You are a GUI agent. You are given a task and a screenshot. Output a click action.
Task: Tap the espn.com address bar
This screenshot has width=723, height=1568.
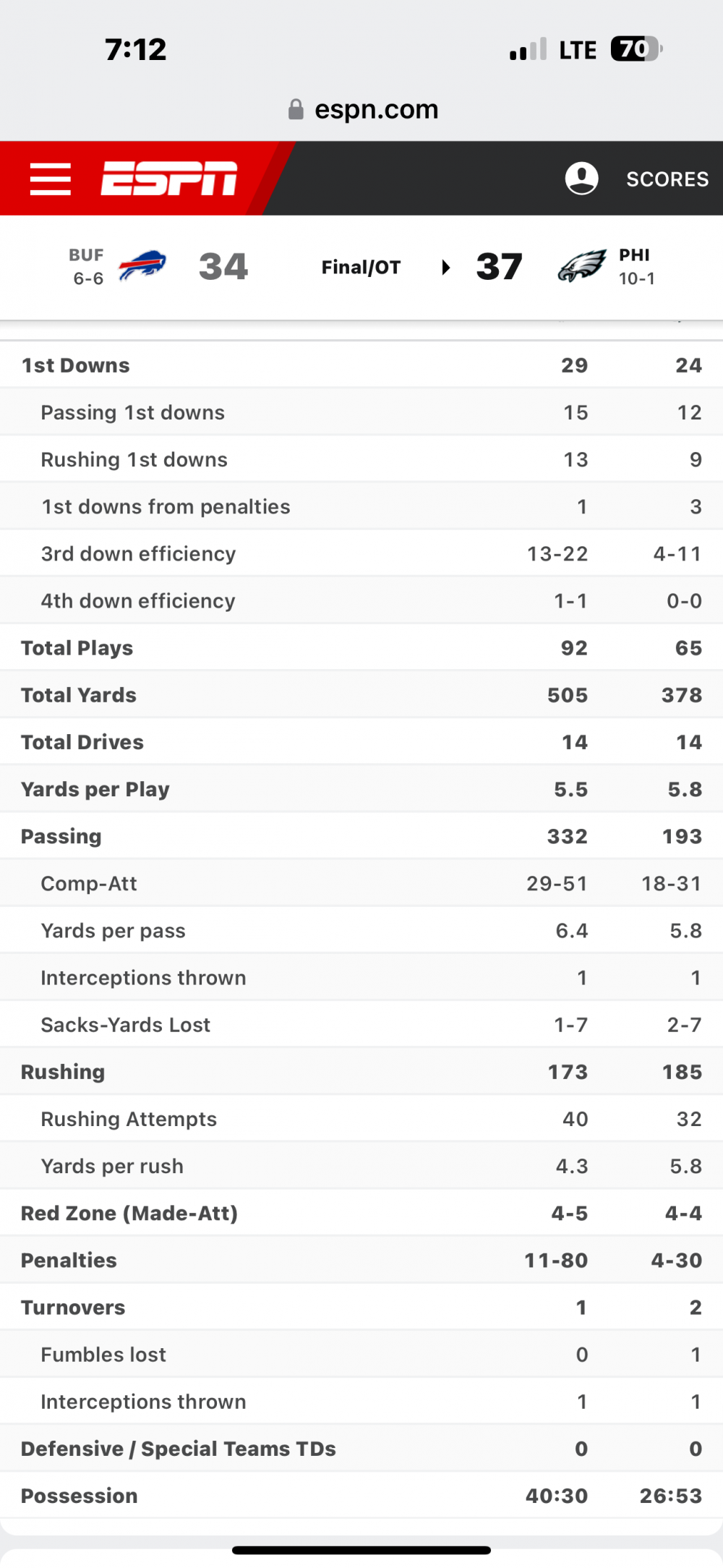[376, 110]
